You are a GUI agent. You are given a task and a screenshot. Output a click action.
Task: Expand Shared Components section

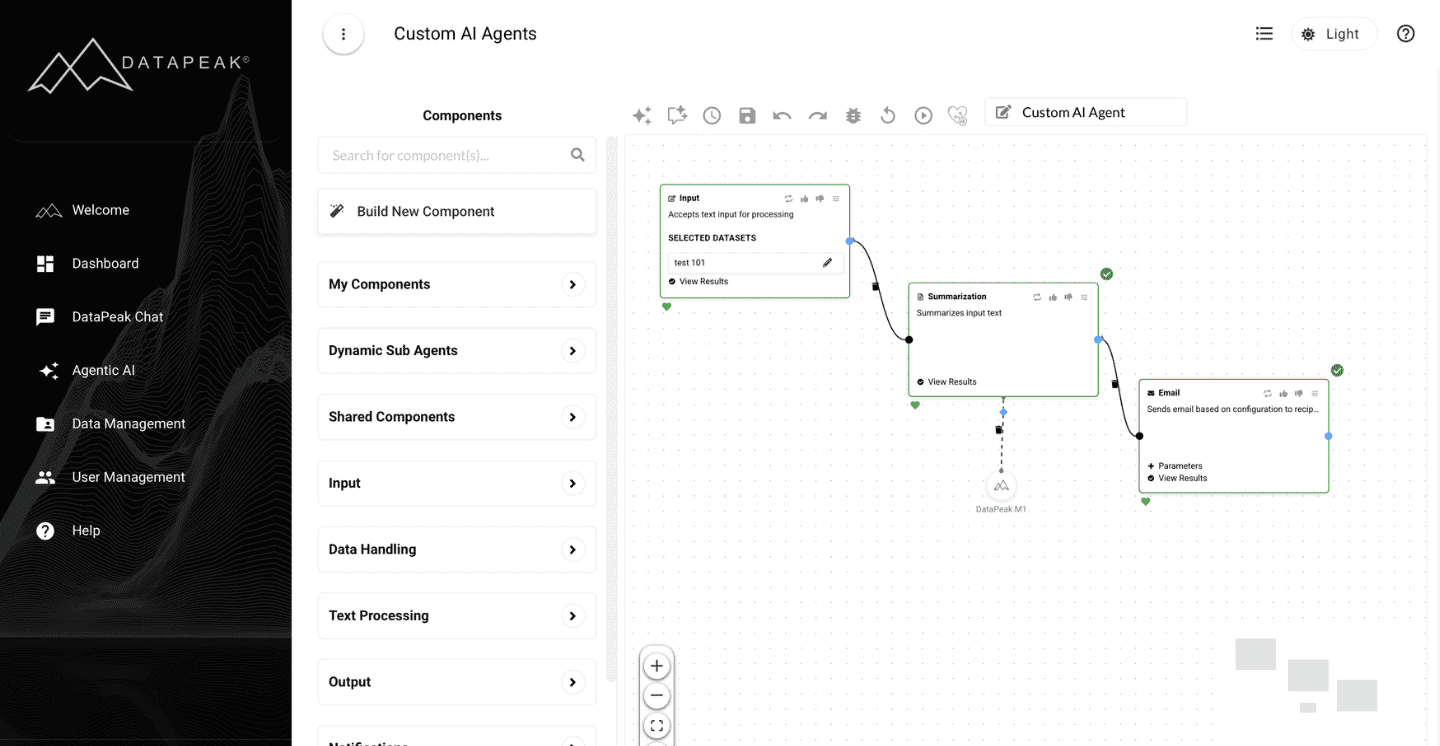[x=457, y=417]
